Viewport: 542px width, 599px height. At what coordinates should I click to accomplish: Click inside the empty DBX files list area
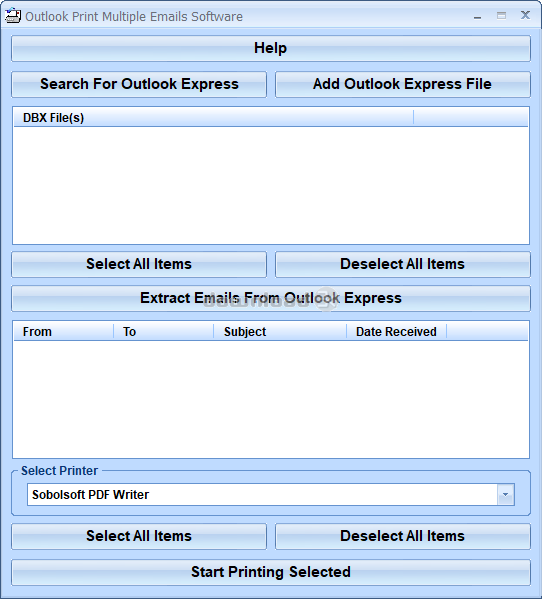(271, 185)
